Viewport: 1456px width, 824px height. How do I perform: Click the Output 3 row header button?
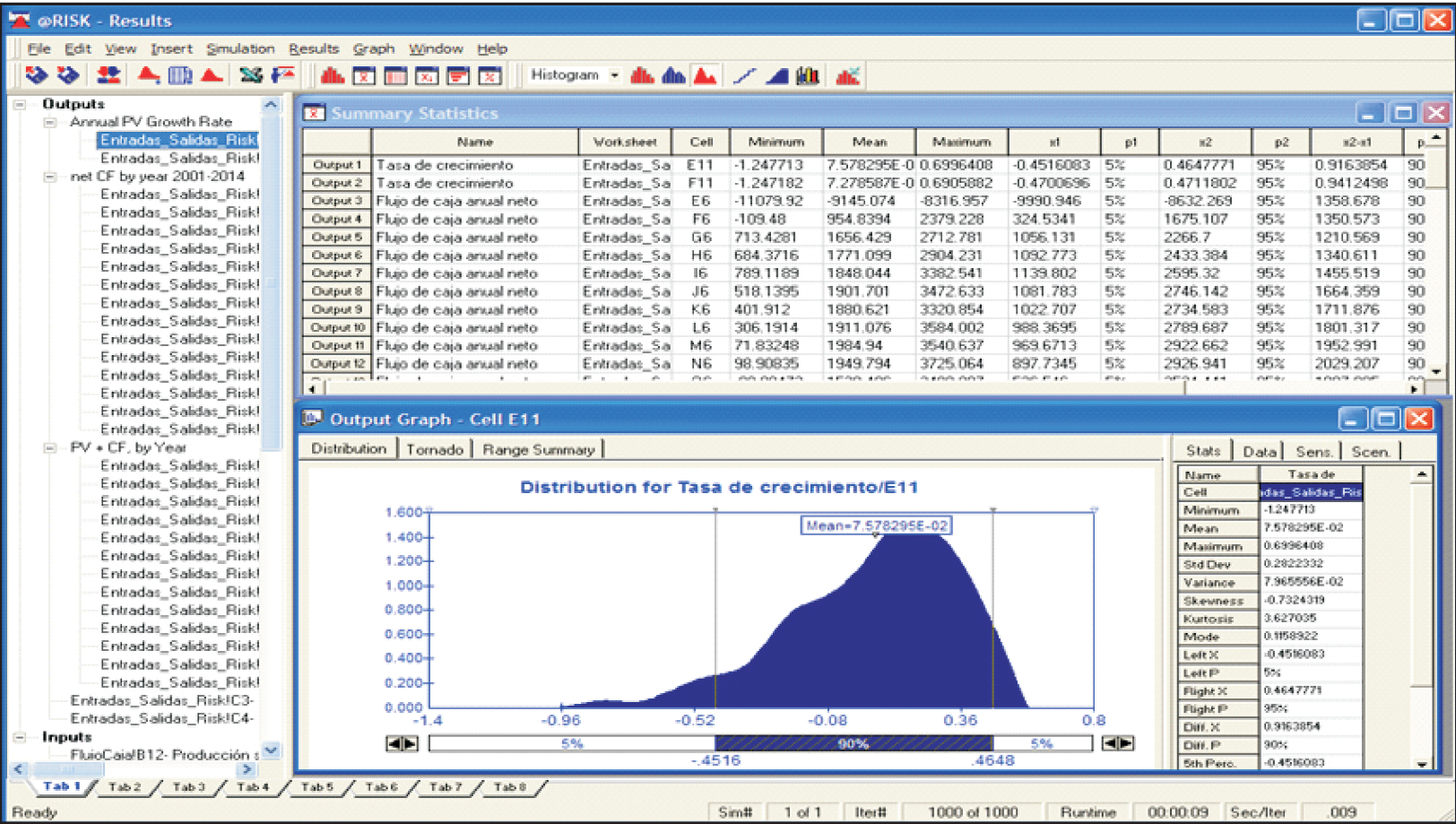[337, 201]
